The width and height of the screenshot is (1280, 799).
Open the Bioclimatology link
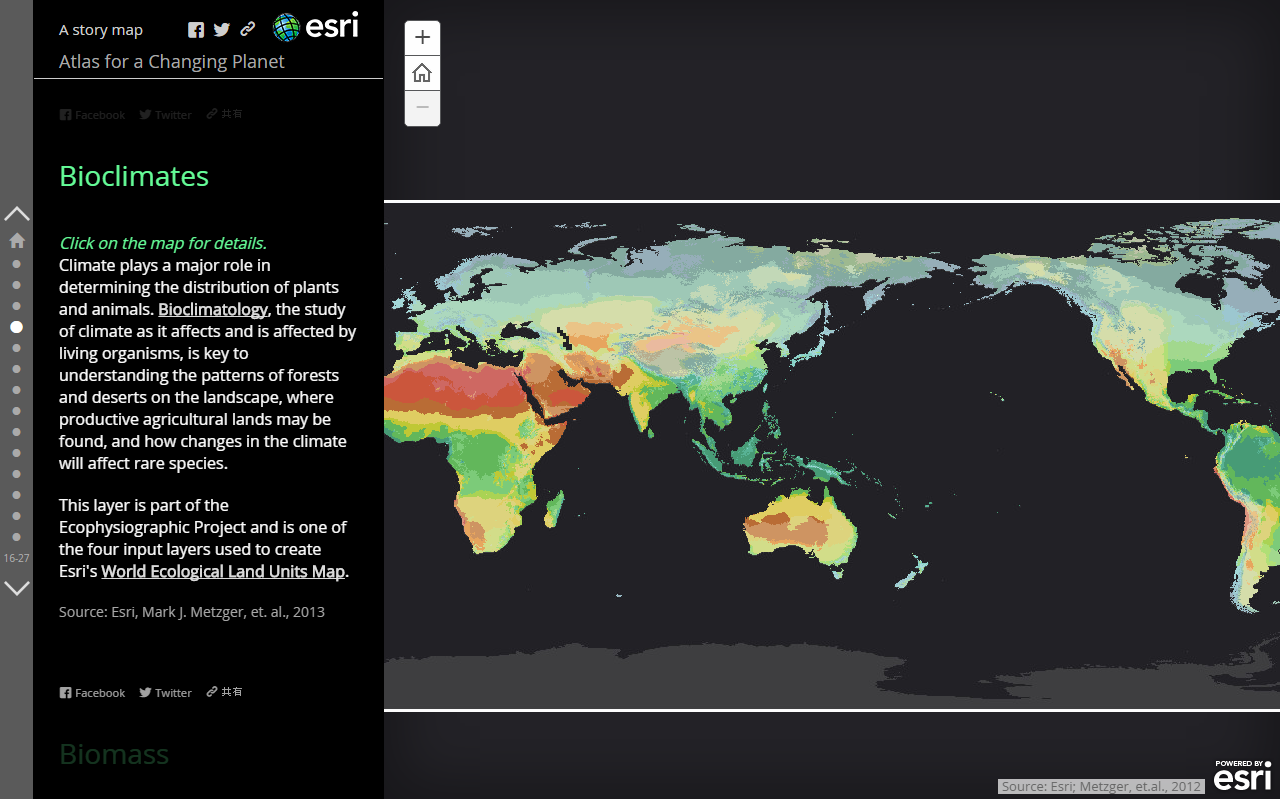pos(213,310)
